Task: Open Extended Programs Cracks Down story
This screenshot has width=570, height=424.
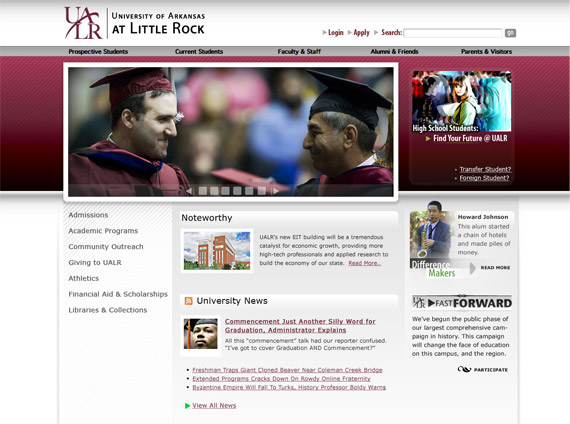Action: pyautogui.click(x=281, y=379)
